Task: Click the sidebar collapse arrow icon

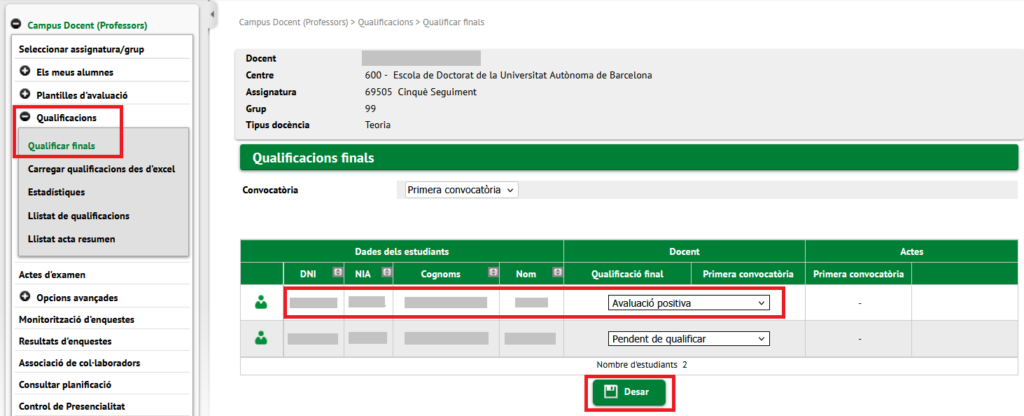Action: pos(214,14)
